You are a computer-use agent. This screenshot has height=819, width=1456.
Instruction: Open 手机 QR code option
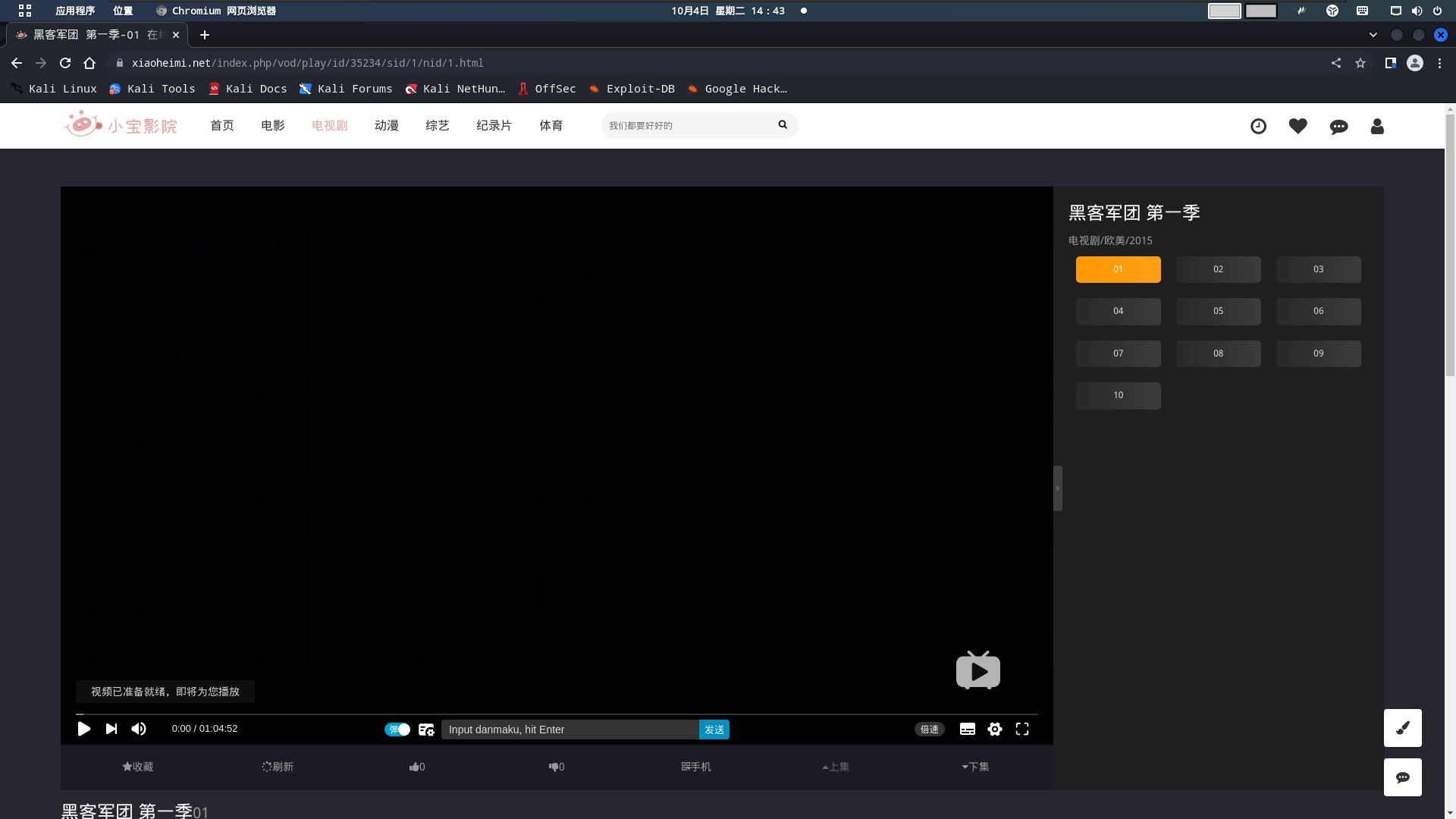696,767
